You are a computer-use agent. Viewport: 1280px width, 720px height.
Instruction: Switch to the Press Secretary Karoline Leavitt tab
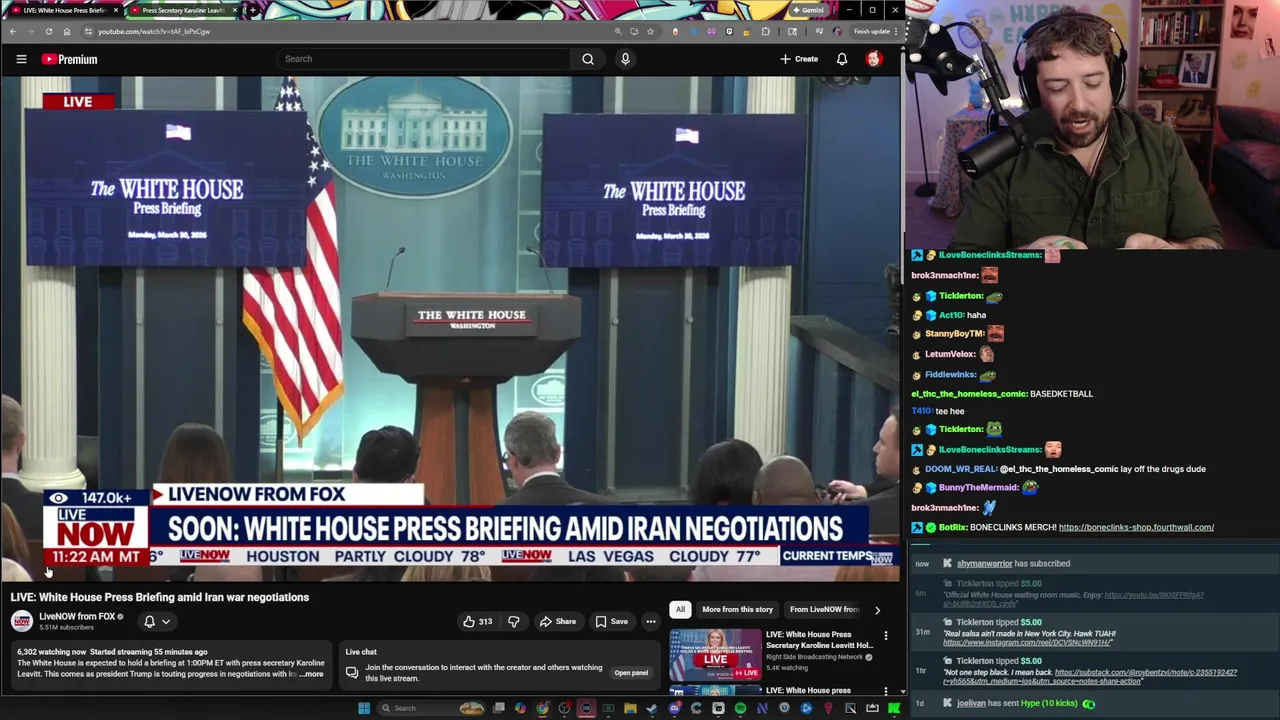tap(183, 10)
